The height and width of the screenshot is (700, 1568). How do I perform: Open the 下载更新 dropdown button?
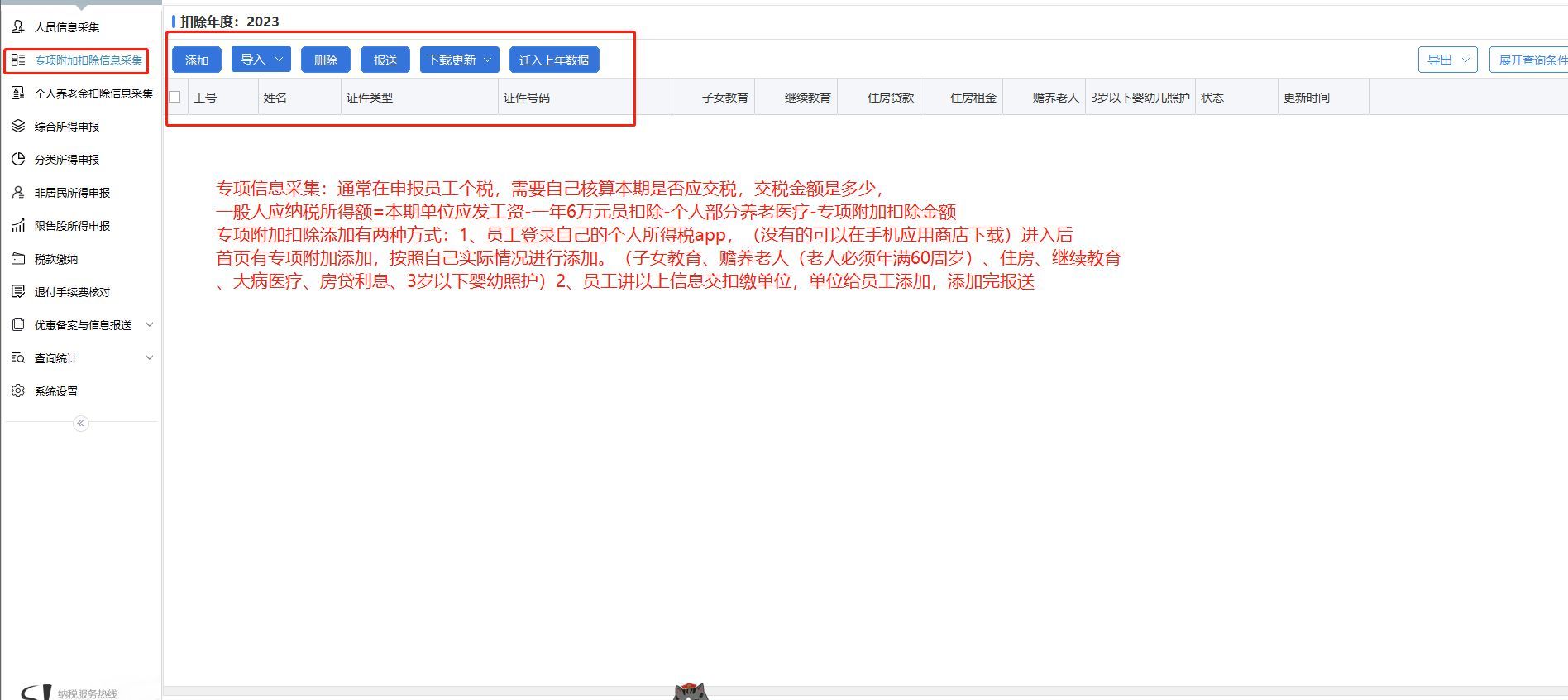coord(459,60)
